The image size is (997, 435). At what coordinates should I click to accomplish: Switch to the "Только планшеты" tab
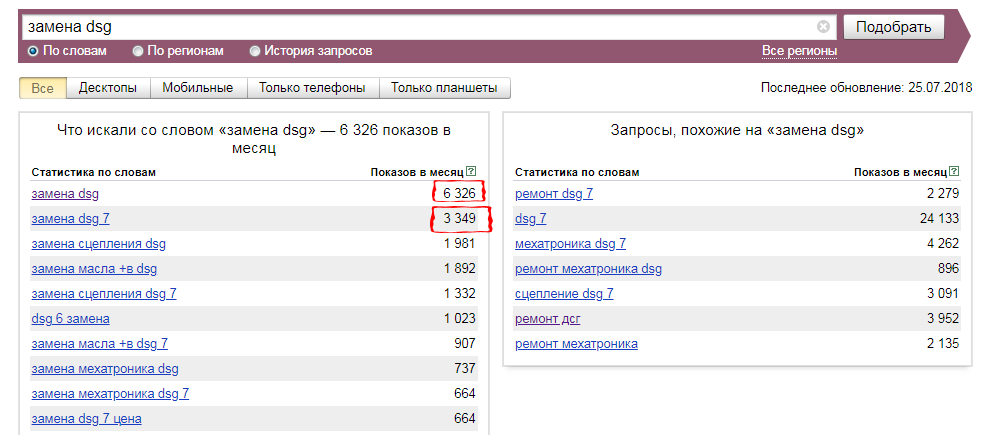point(444,88)
